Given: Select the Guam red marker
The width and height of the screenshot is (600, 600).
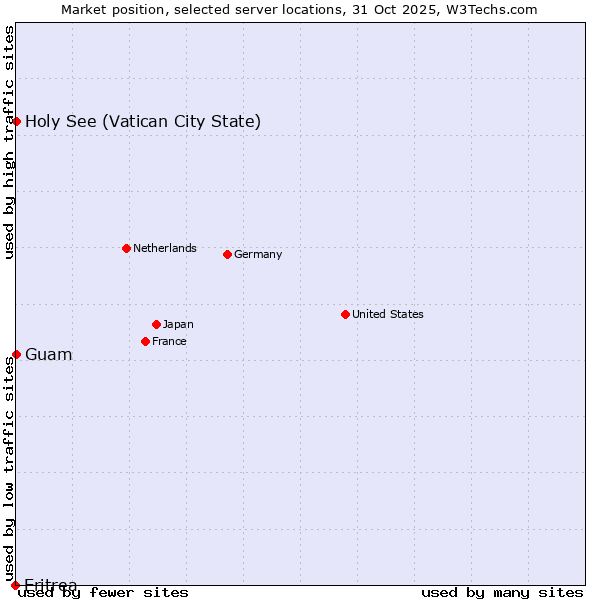Looking at the screenshot, I should pyautogui.click(x=16, y=354).
